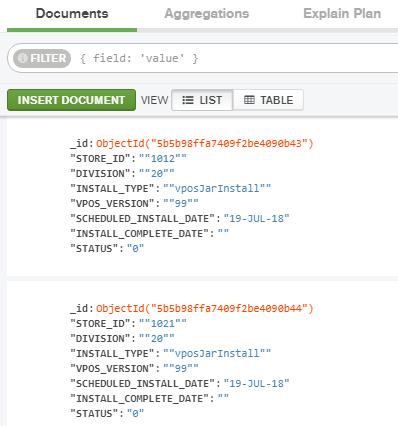Click STORE_ID value 1012

(163, 159)
